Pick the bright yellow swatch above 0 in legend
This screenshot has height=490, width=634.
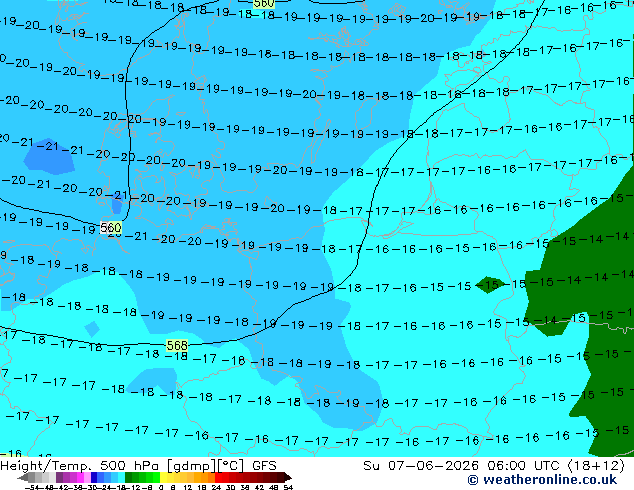click(163, 478)
